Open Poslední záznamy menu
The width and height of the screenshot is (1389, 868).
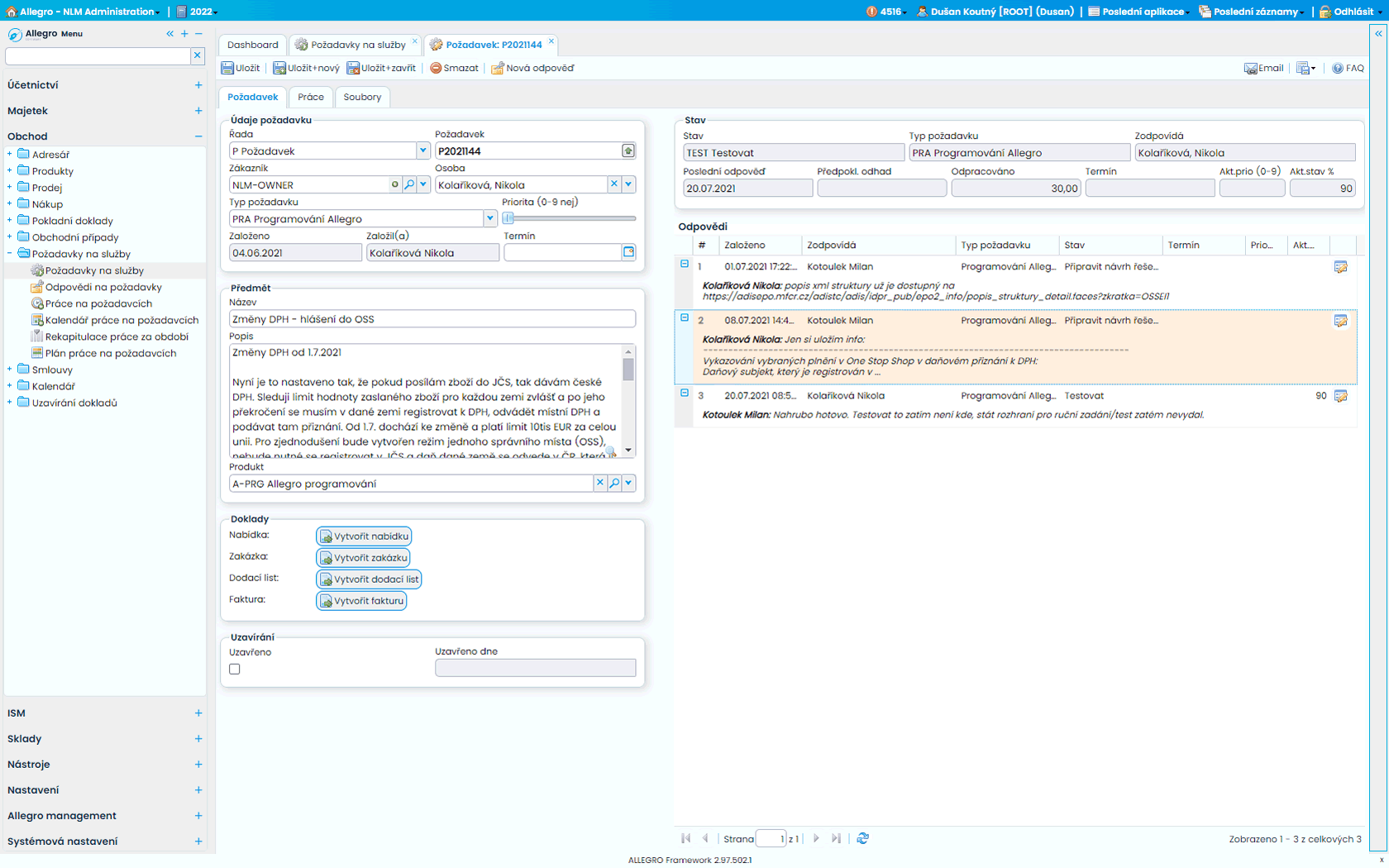click(1251, 12)
